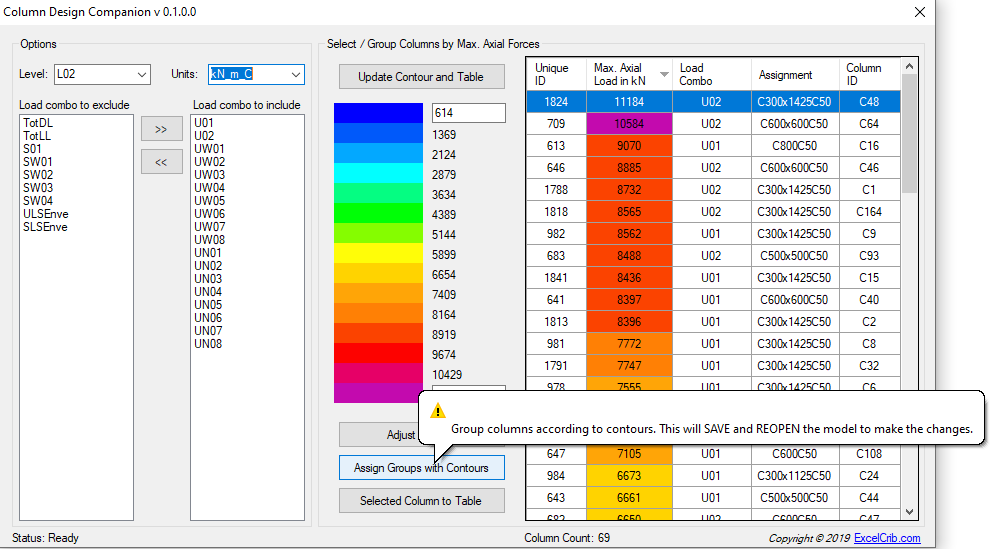This screenshot has height=549, width=996.
Task: Select UW01 in the include list
Action: click(209, 149)
